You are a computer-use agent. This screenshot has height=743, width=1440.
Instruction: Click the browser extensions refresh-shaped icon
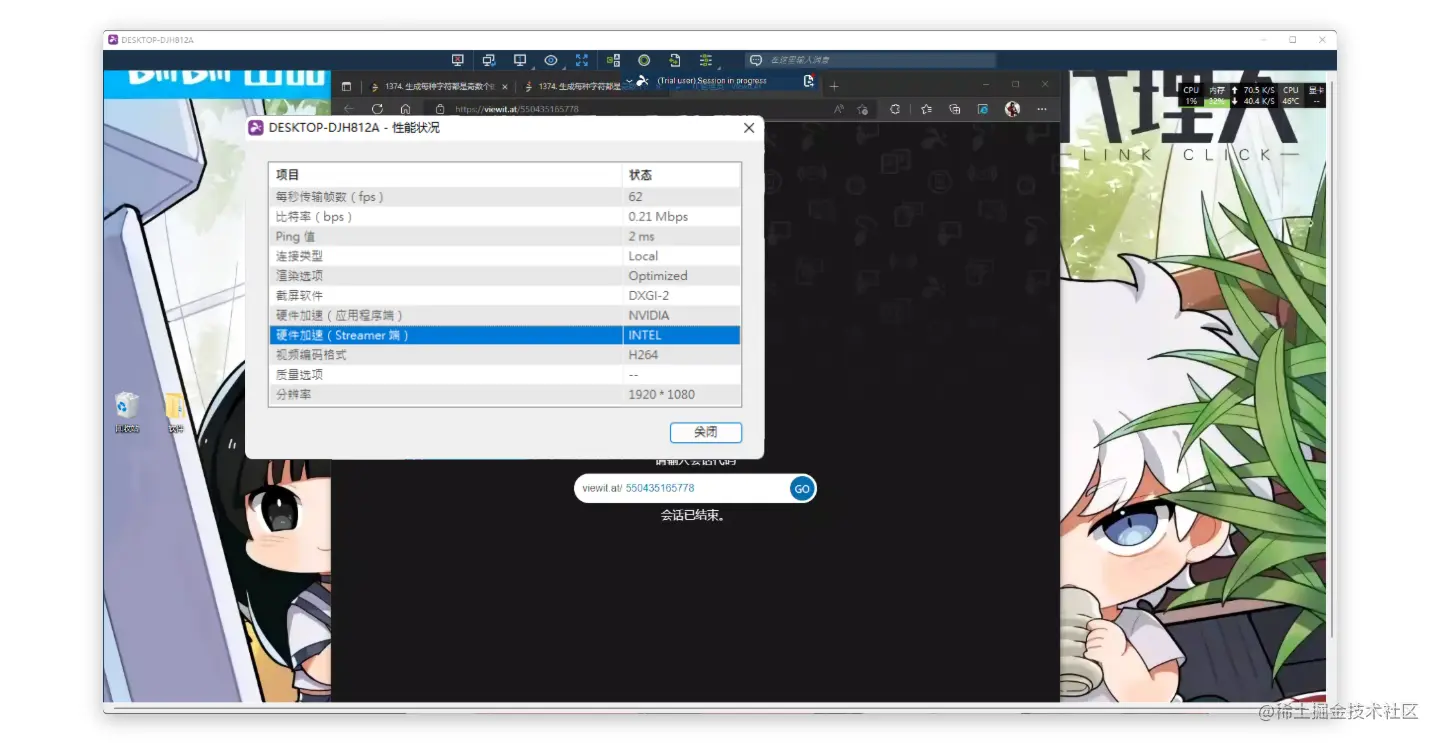click(x=895, y=109)
